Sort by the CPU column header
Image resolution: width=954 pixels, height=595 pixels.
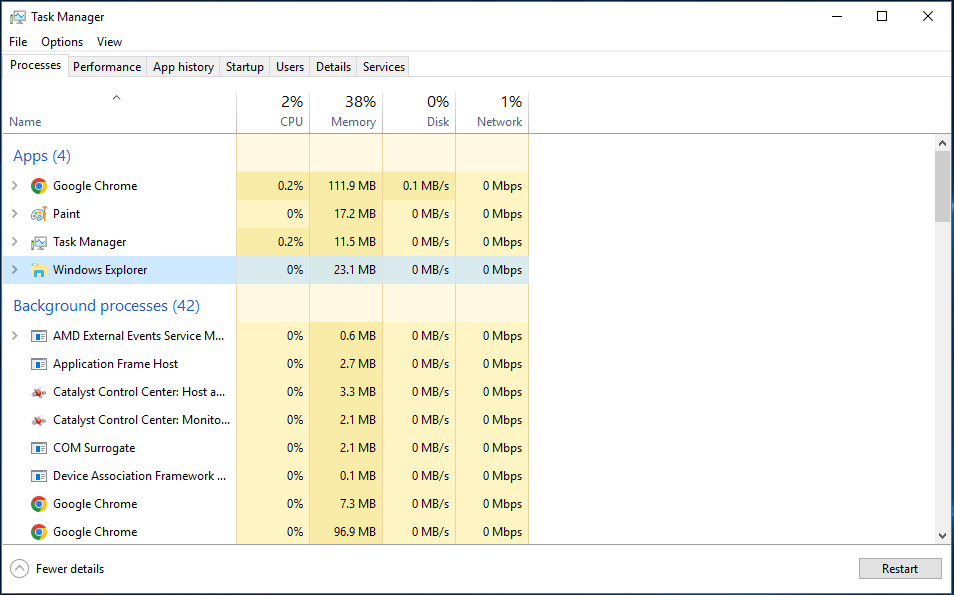pyautogui.click(x=273, y=112)
